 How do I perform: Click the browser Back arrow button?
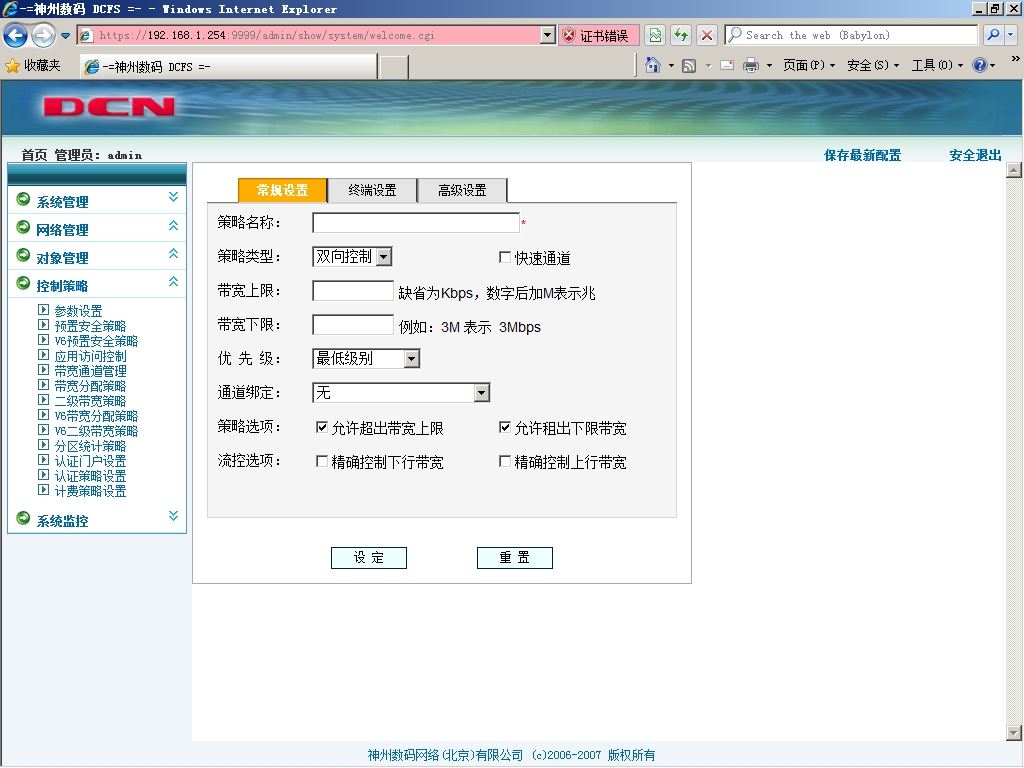(16, 35)
